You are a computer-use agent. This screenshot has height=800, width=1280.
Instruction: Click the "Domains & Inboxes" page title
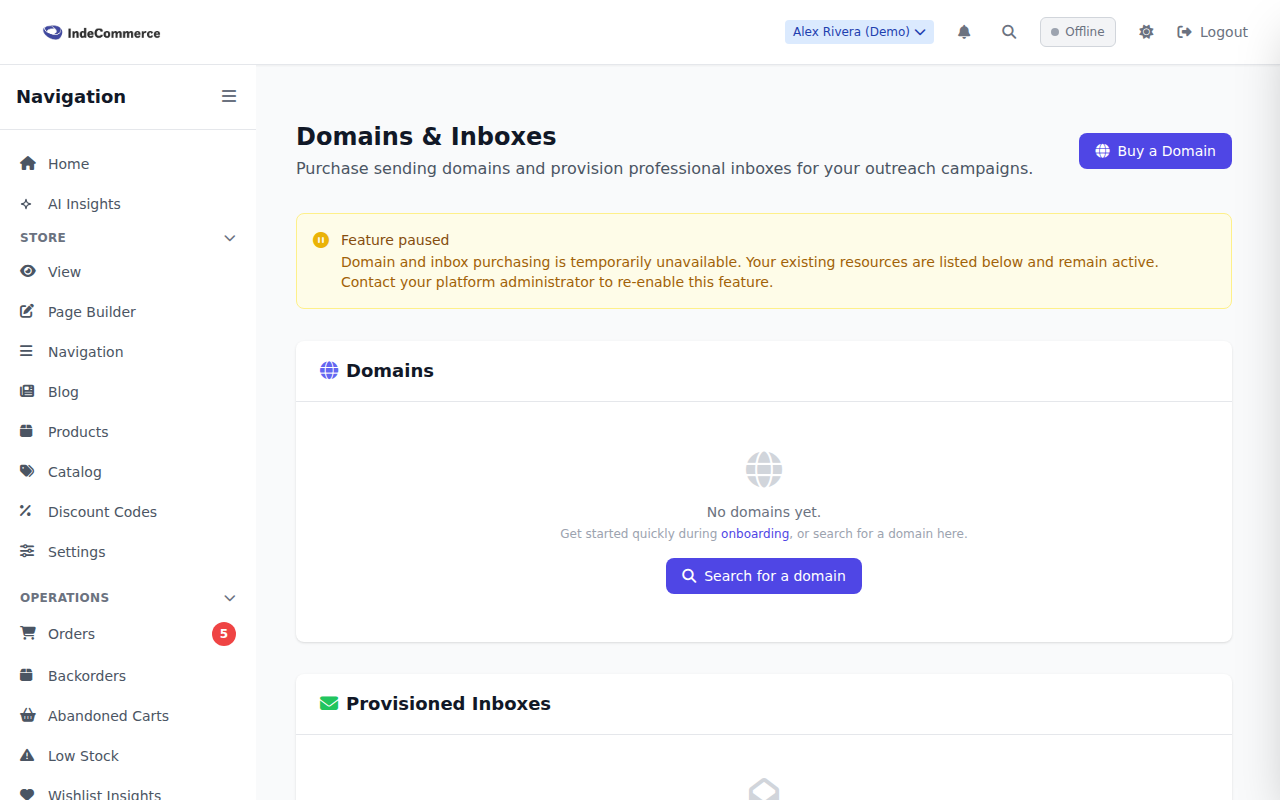426,136
